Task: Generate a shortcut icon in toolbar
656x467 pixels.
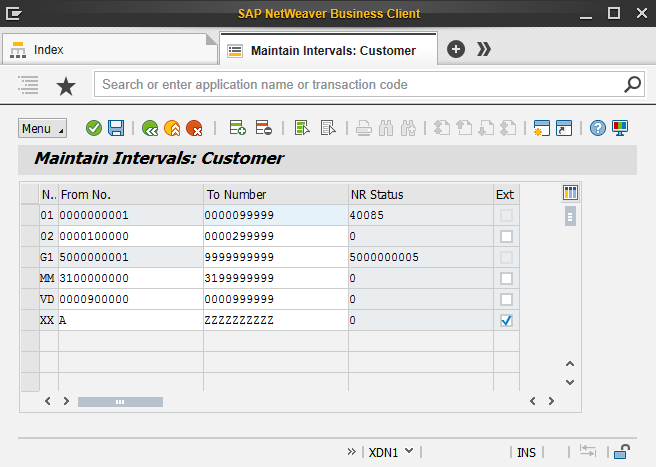Action: [x=564, y=128]
